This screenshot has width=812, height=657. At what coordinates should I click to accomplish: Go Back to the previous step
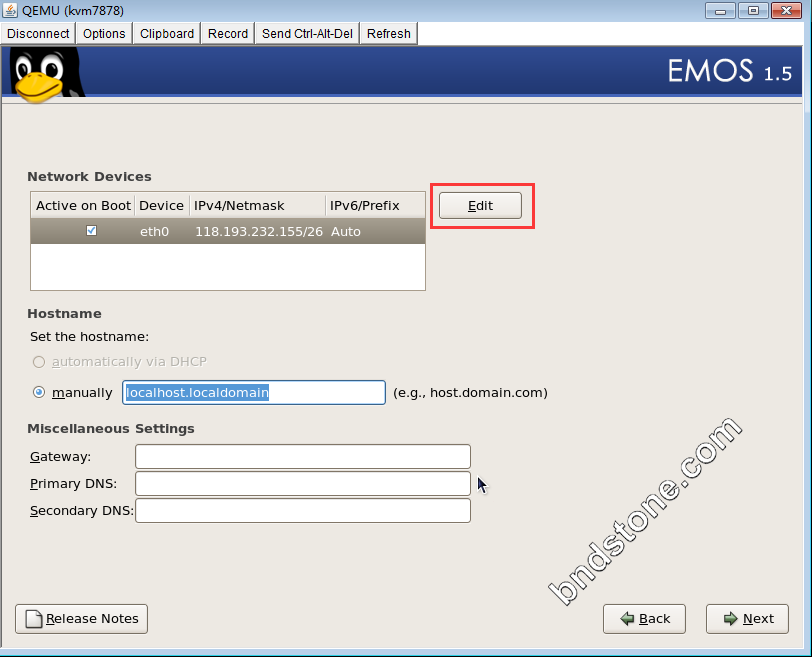[644, 619]
